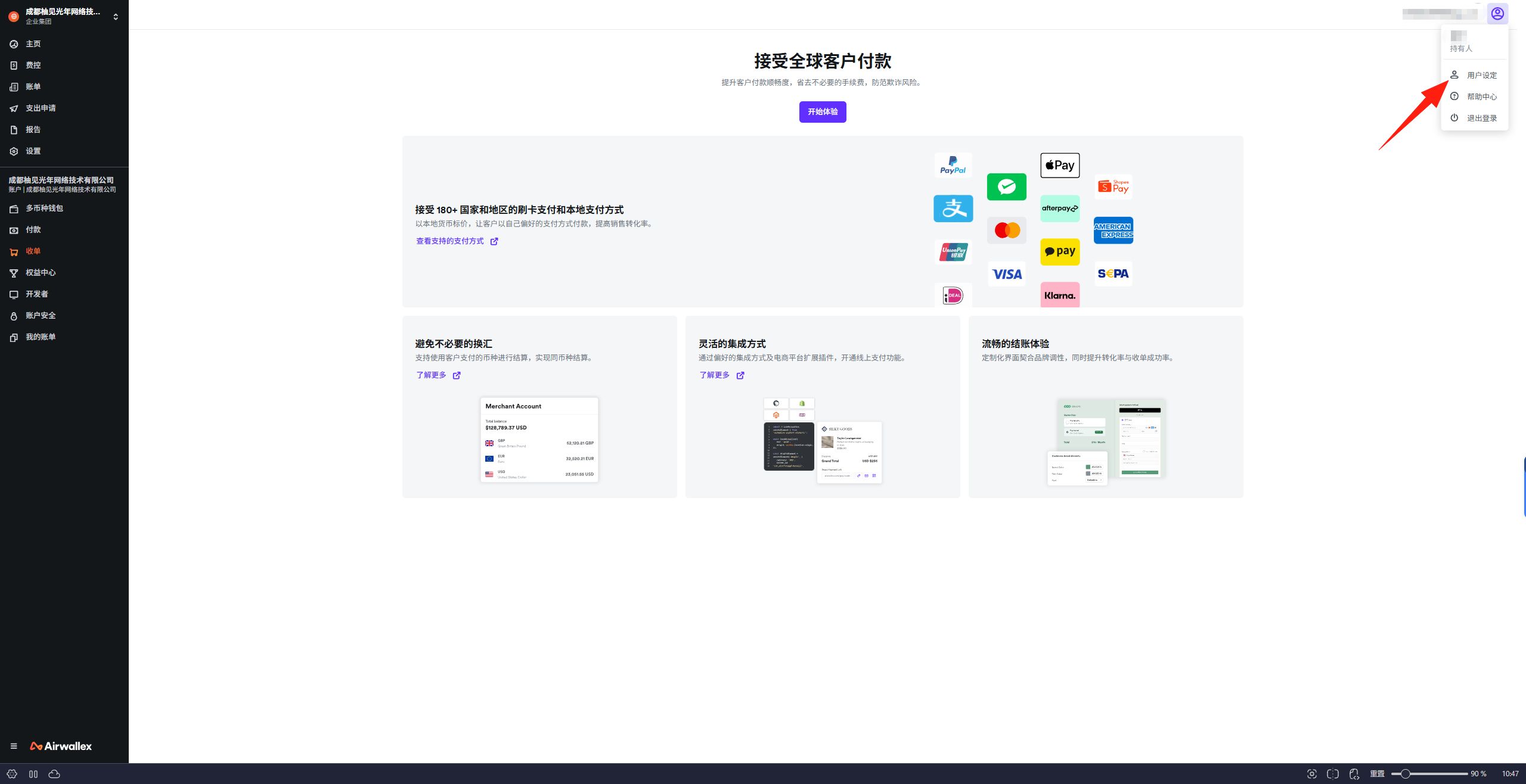Click the PayPal logo tile
1526x784 pixels.
pyautogui.click(x=953, y=165)
